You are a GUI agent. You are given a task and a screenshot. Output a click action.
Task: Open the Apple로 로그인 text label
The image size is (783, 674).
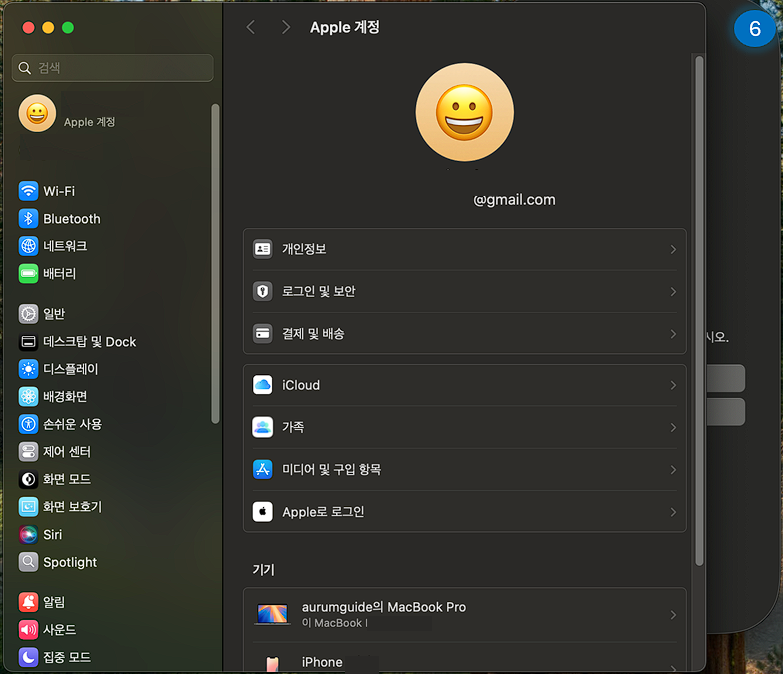323,512
